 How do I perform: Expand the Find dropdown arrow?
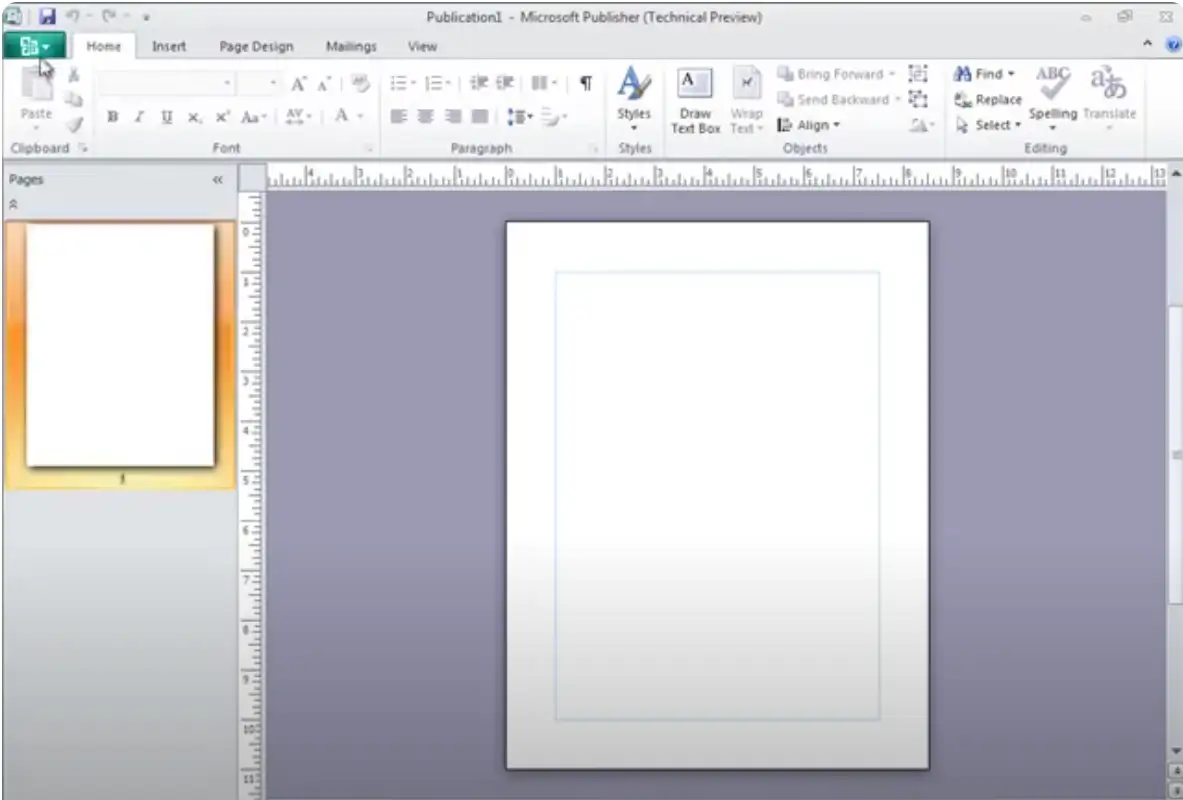click(1011, 74)
